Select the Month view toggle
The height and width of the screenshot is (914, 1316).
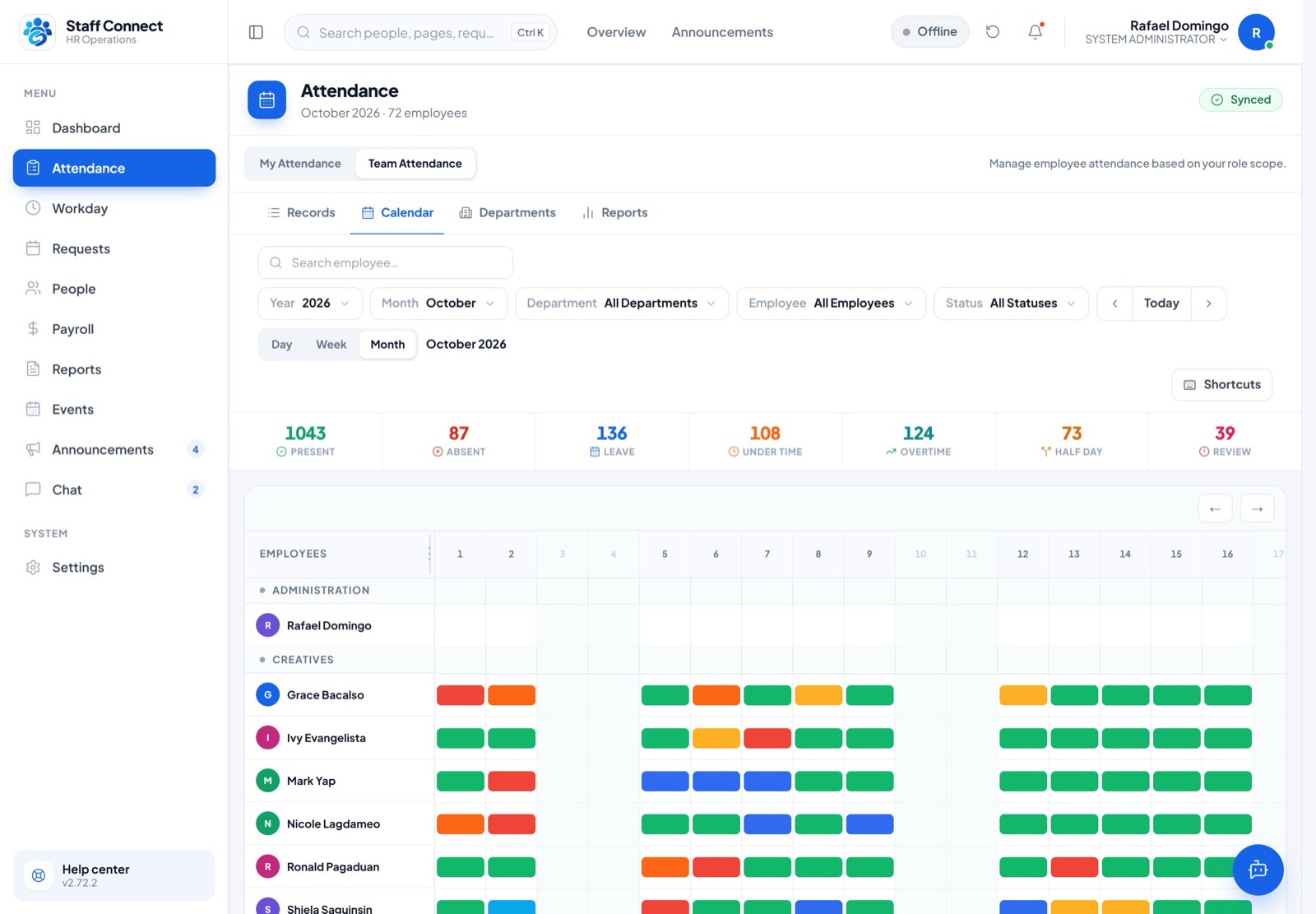point(387,345)
